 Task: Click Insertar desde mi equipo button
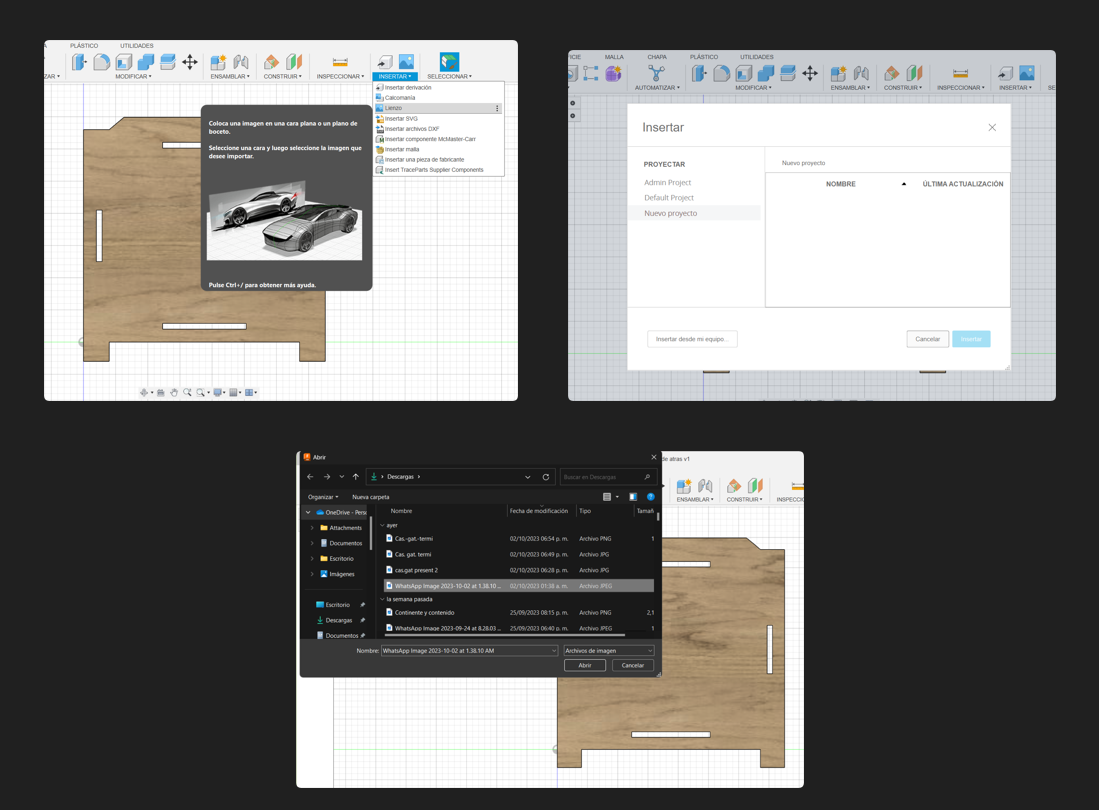692,339
